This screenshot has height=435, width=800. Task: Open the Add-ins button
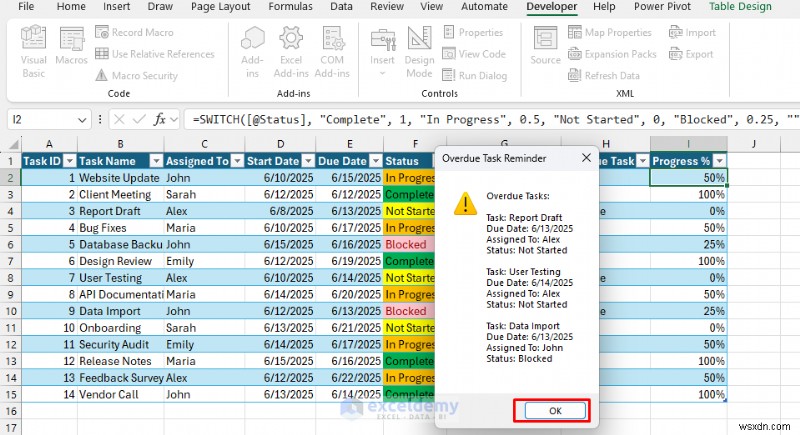click(253, 52)
